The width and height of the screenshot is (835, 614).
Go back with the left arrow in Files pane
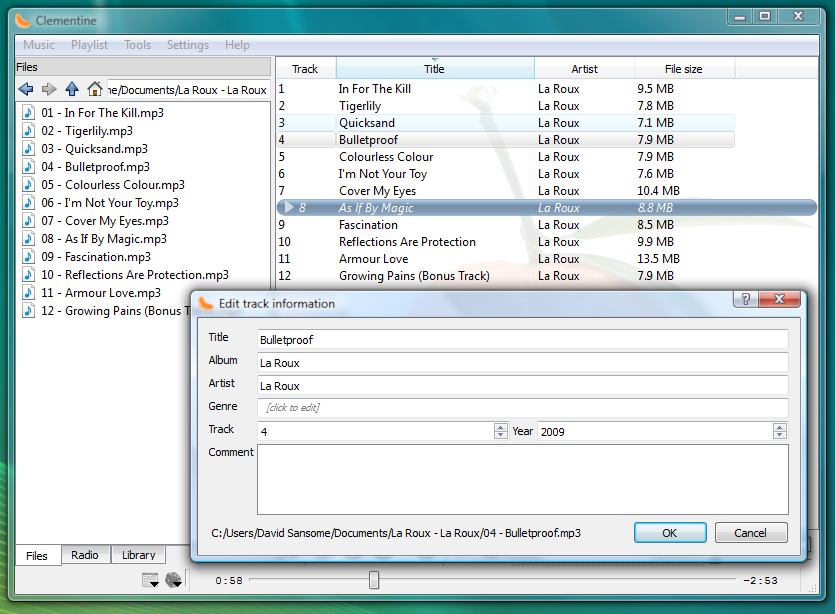pyautogui.click(x=26, y=89)
